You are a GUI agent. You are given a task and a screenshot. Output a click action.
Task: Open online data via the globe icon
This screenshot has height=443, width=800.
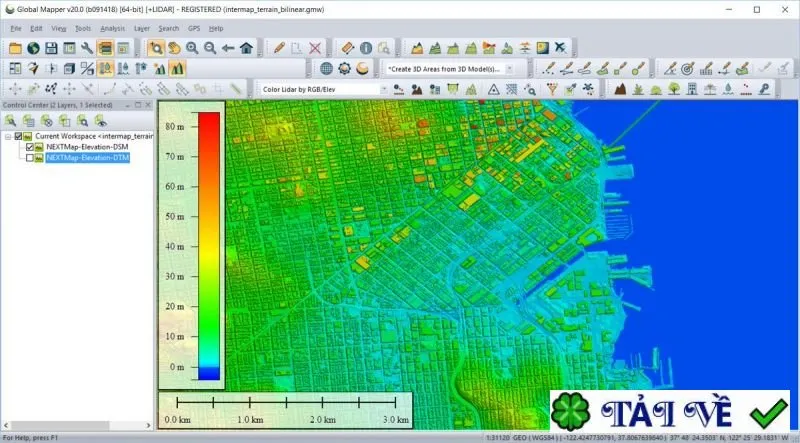[x=34, y=48]
